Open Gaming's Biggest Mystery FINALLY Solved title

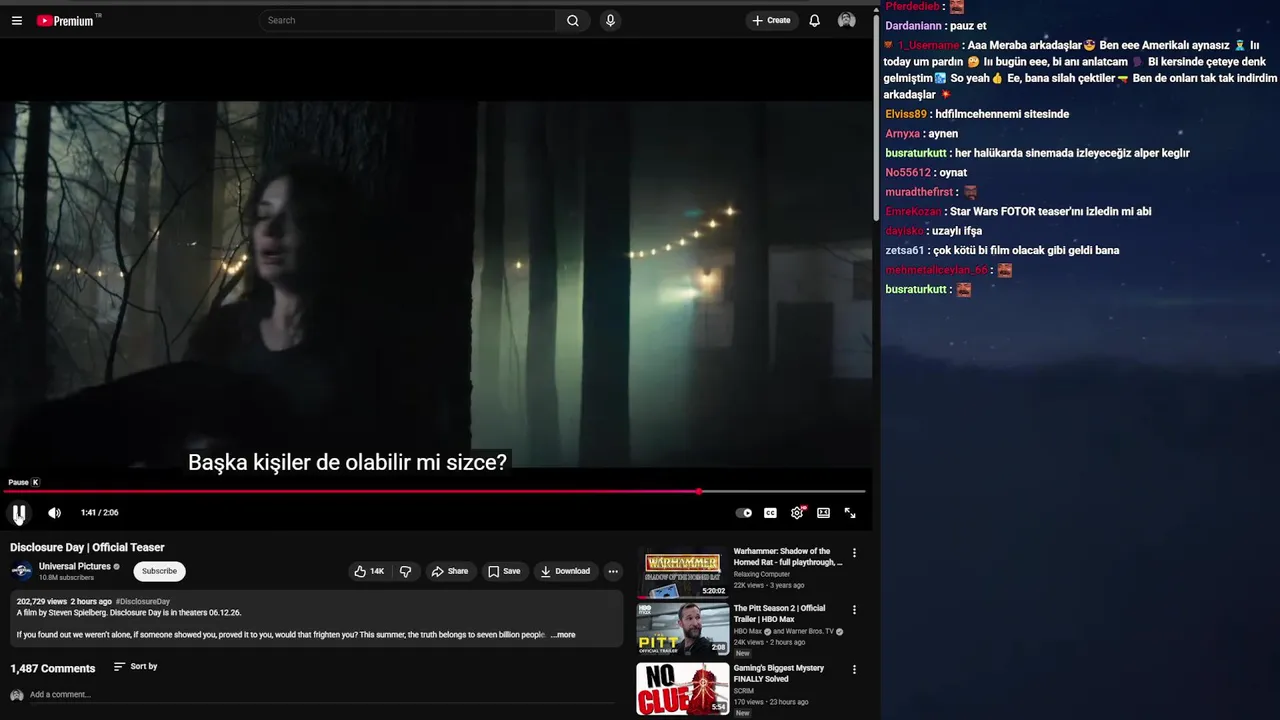point(779,673)
